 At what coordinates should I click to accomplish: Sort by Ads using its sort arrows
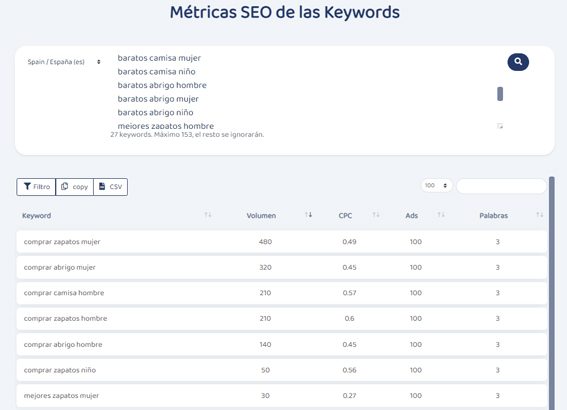click(x=441, y=215)
